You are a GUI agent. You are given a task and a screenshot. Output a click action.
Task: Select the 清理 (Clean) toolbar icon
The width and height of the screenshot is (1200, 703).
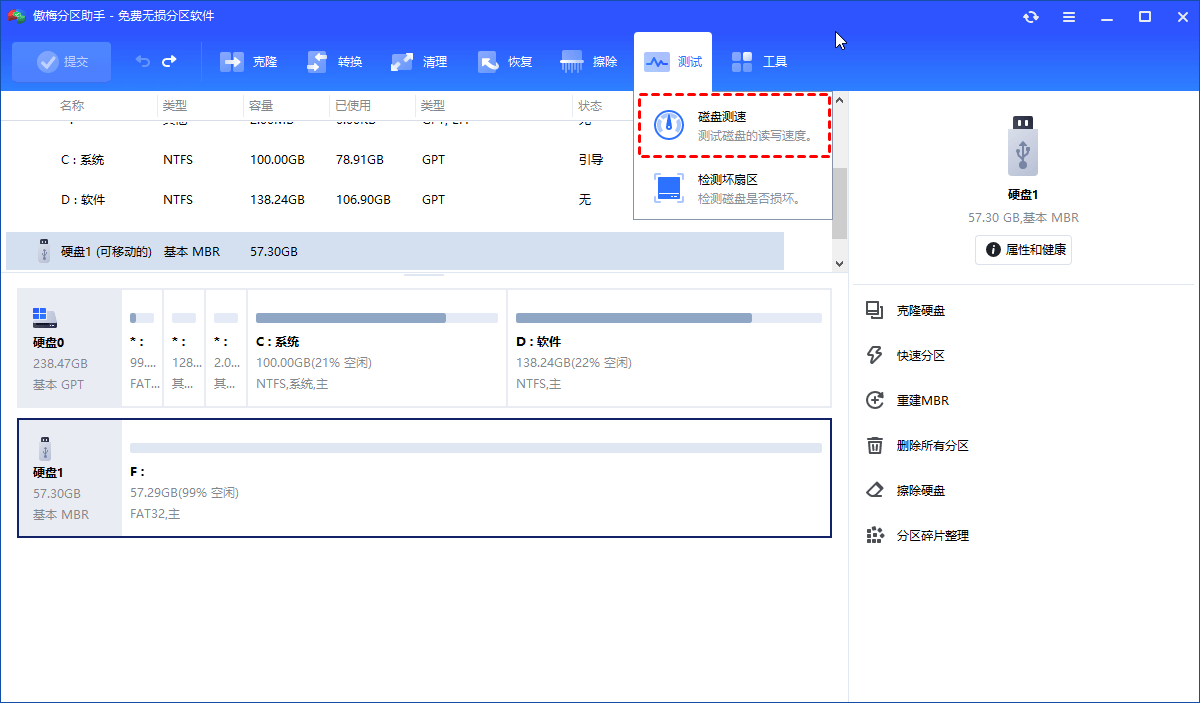pos(419,61)
